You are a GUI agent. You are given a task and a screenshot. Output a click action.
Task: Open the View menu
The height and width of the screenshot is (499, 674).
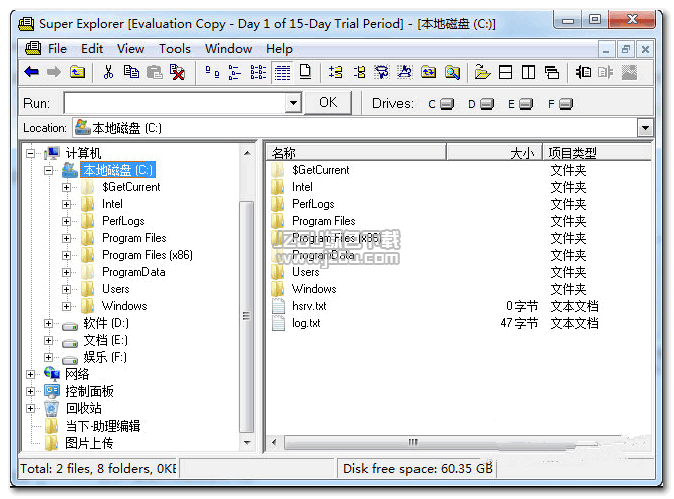click(x=130, y=49)
